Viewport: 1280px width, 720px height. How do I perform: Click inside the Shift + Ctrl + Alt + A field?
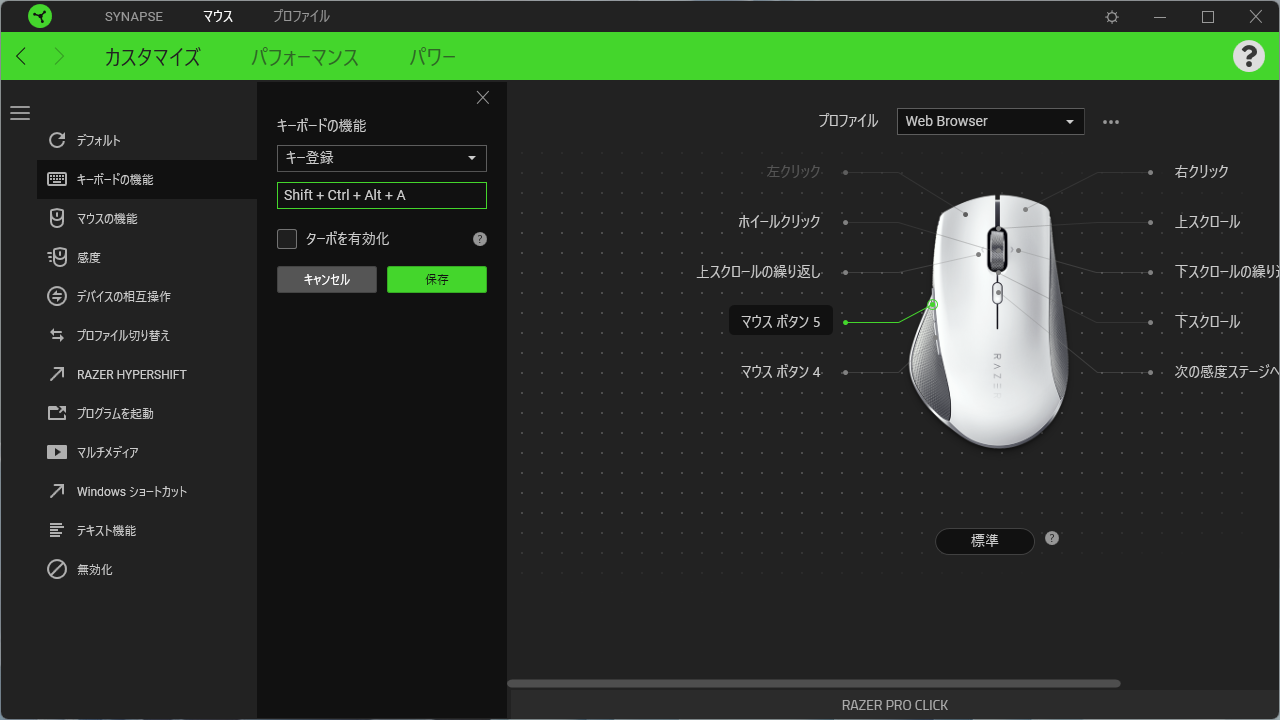[x=381, y=195]
